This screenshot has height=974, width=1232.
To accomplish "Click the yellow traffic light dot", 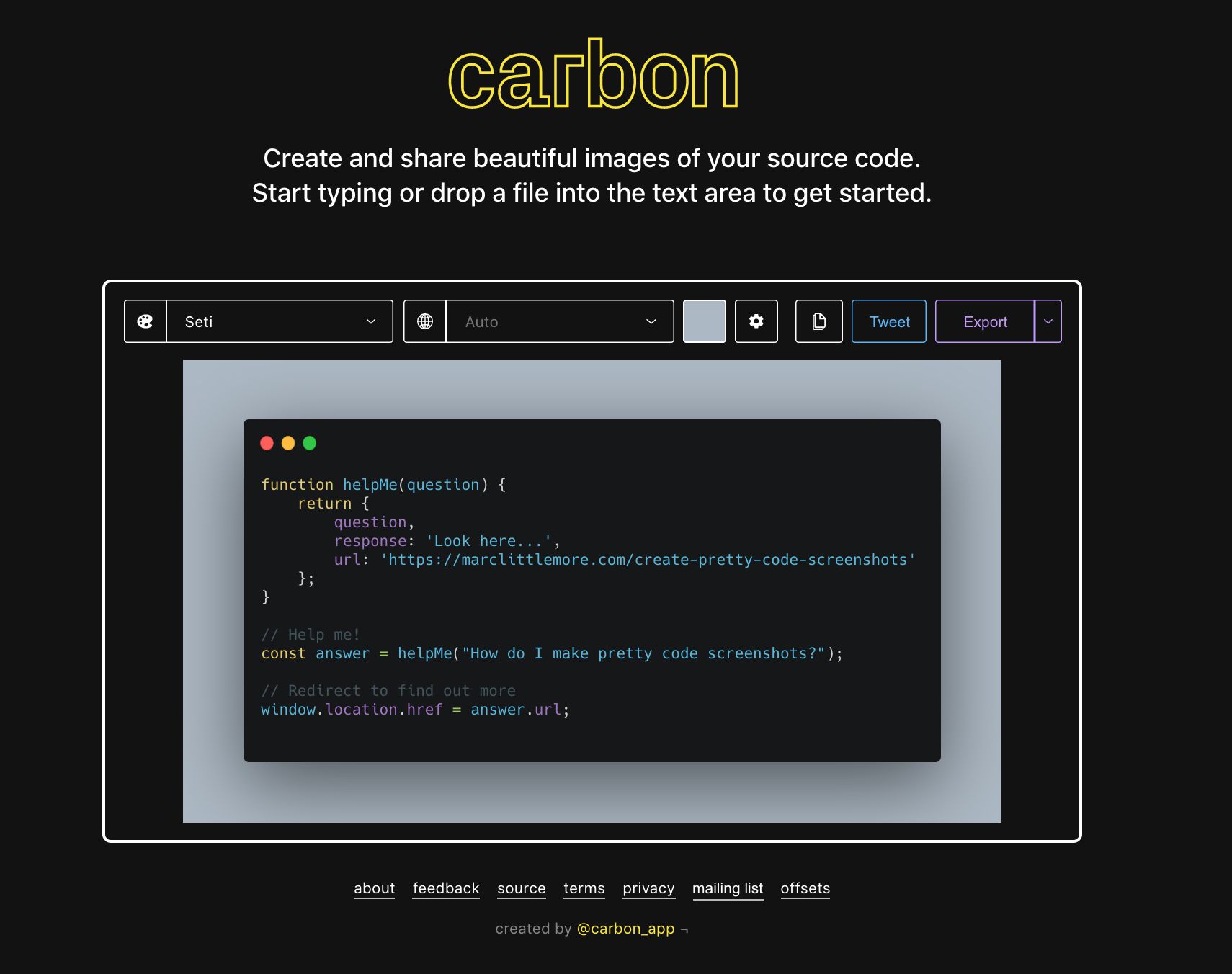I will (288, 444).
